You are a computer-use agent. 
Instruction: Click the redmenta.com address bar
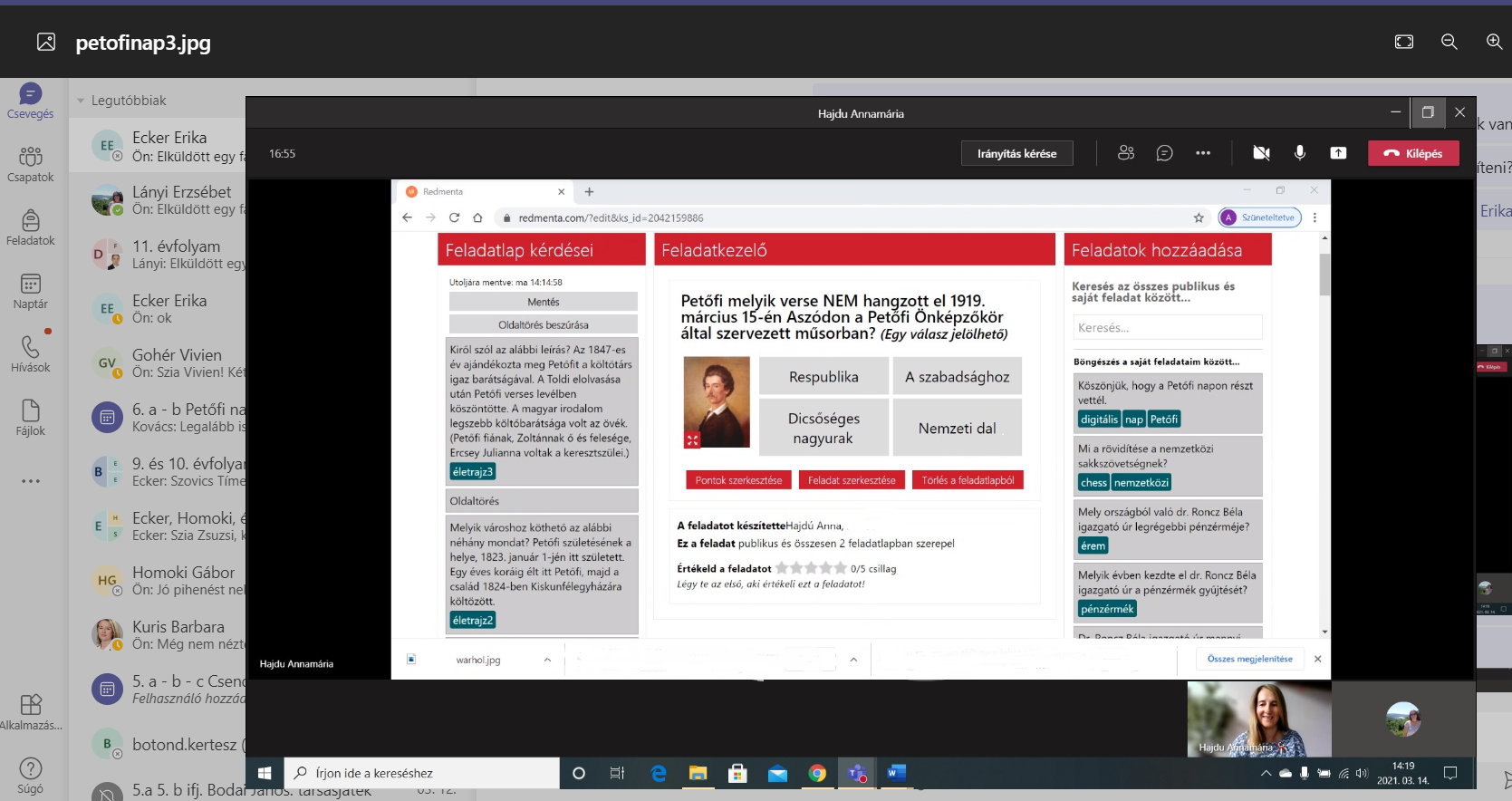pyautogui.click(x=843, y=217)
